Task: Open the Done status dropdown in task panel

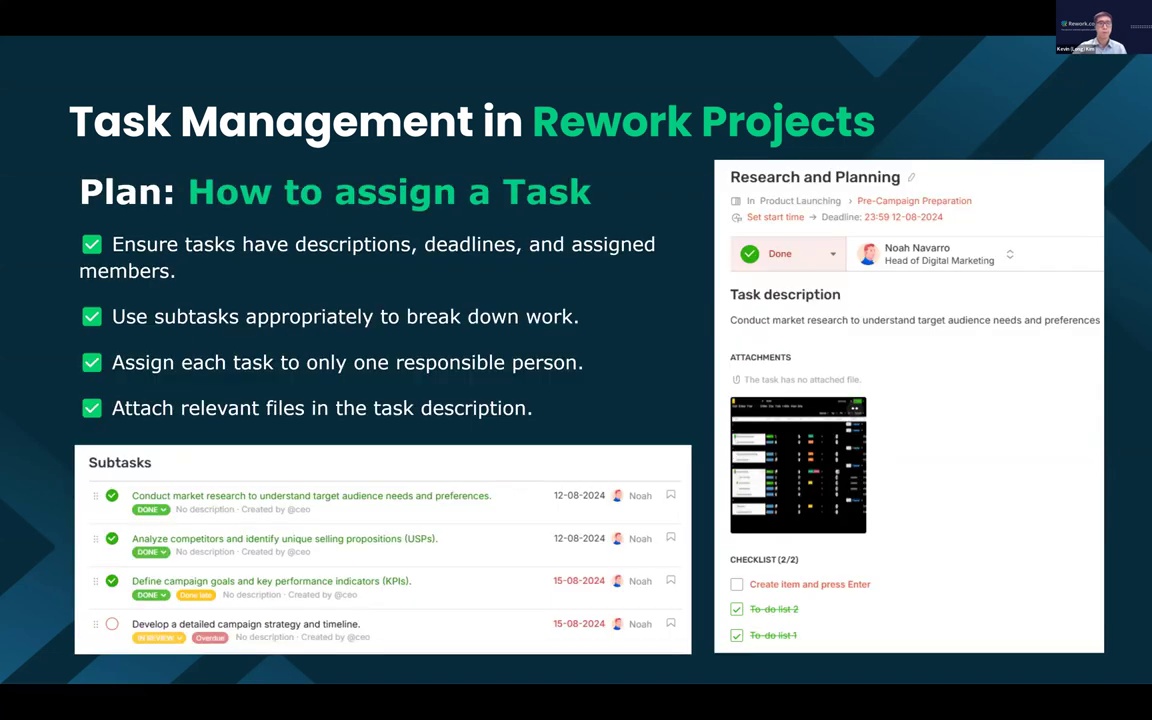Action: pos(788,254)
